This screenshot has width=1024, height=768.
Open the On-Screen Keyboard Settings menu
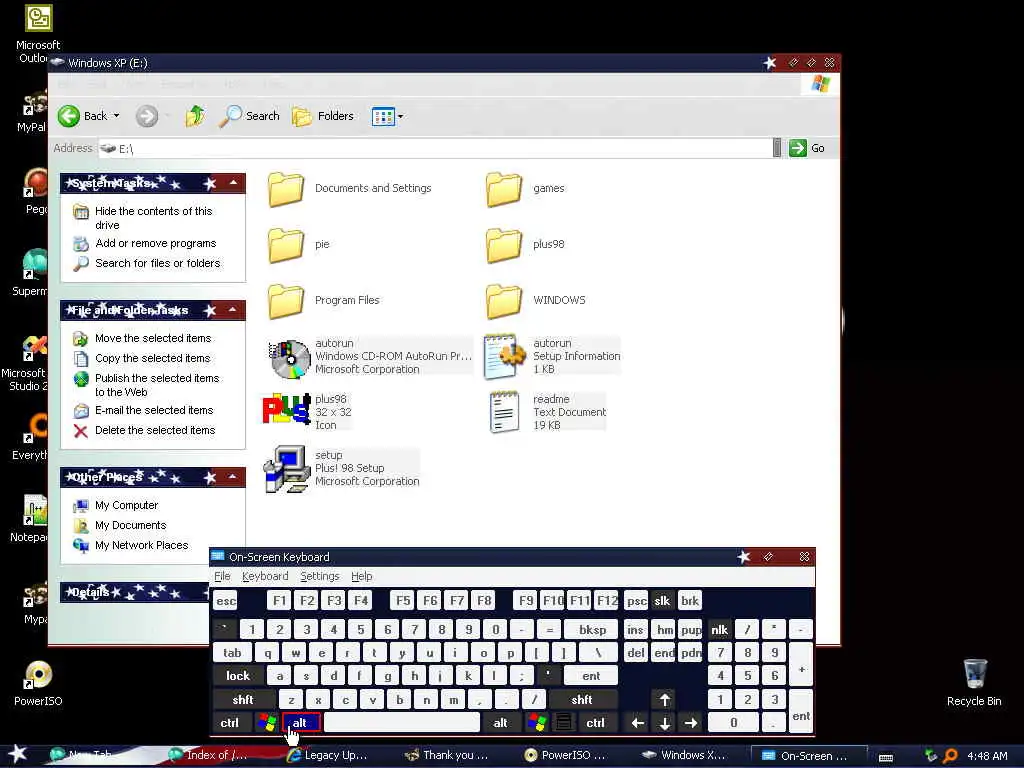pos(319,576)
